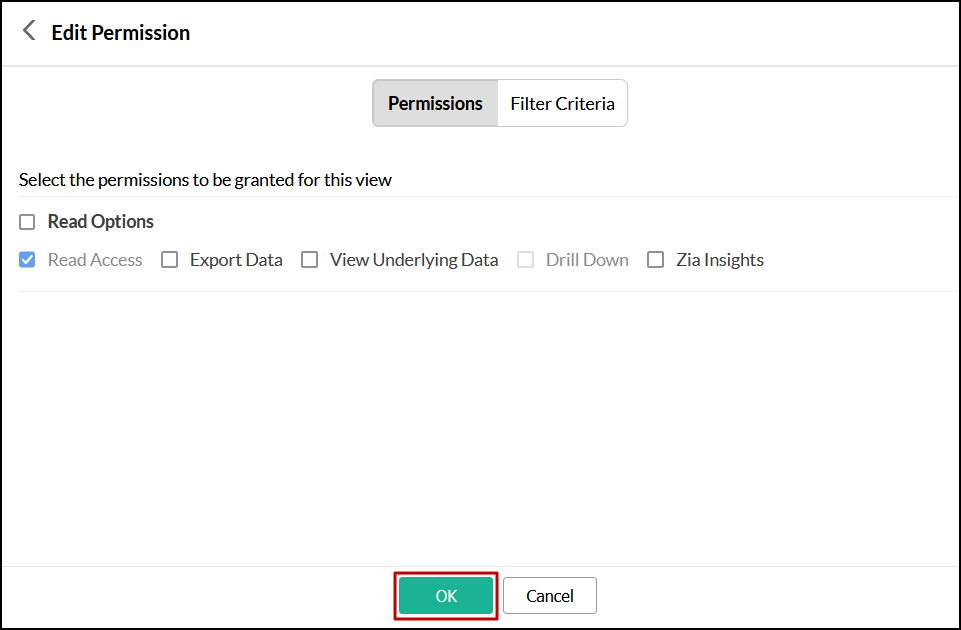The image size is (961, 630).
Task: Click the Drill Down label text
Action: coord(587,260)
